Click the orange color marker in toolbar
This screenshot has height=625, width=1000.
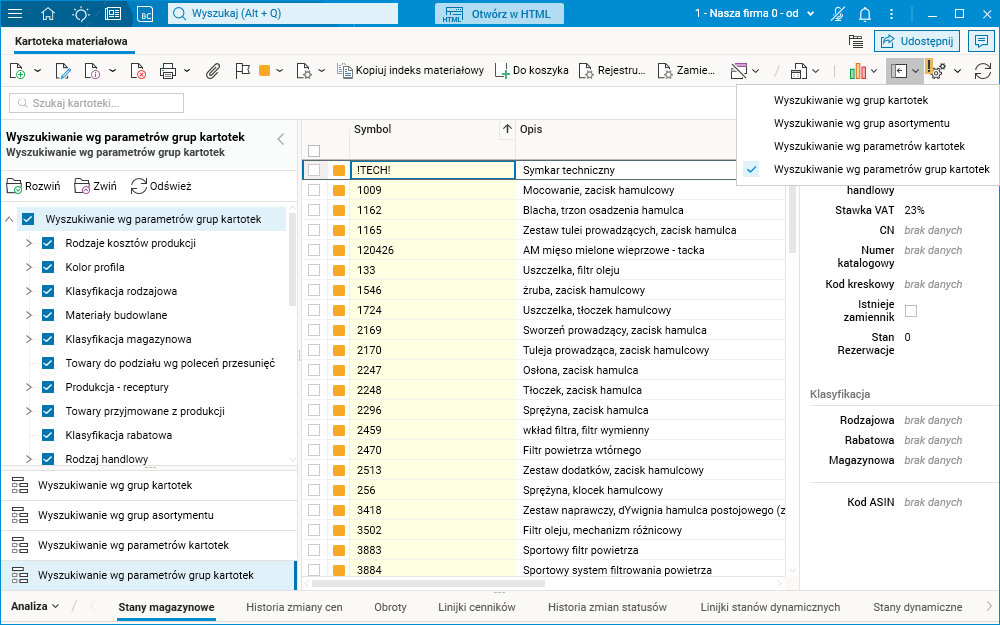click(x=265, y=71)
